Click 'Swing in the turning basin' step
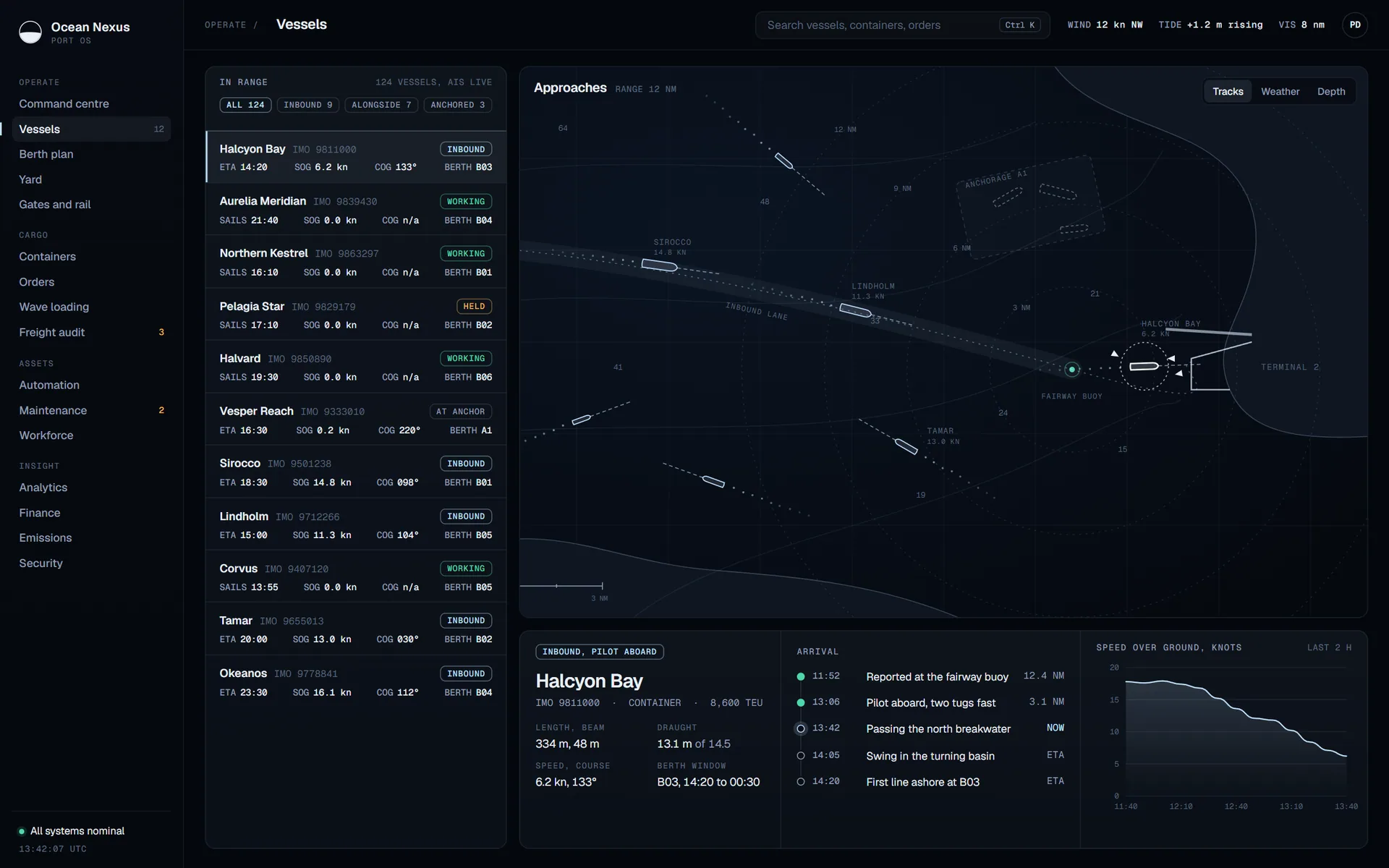The height and width of the screenshot is (868, 1389). tap(930, 756)
